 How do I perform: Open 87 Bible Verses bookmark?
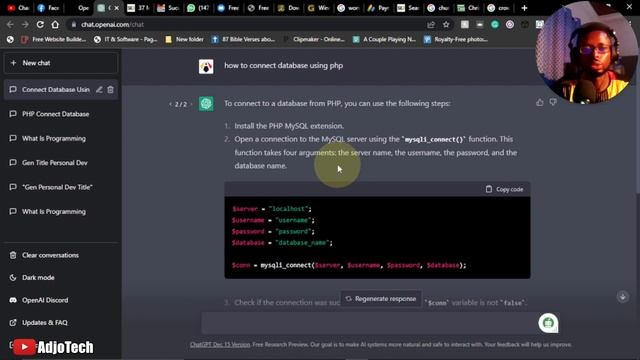coord(243,40)
